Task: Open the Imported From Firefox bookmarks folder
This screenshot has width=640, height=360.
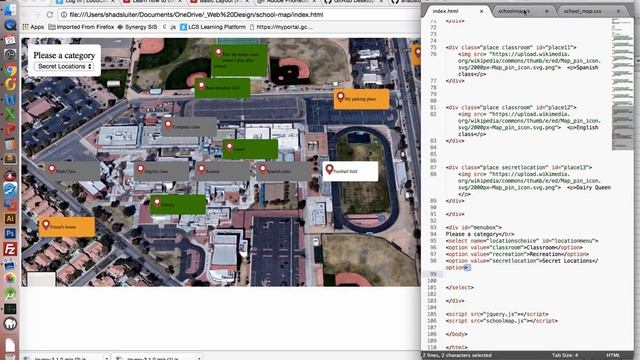Action: click(x=81, y=27)
